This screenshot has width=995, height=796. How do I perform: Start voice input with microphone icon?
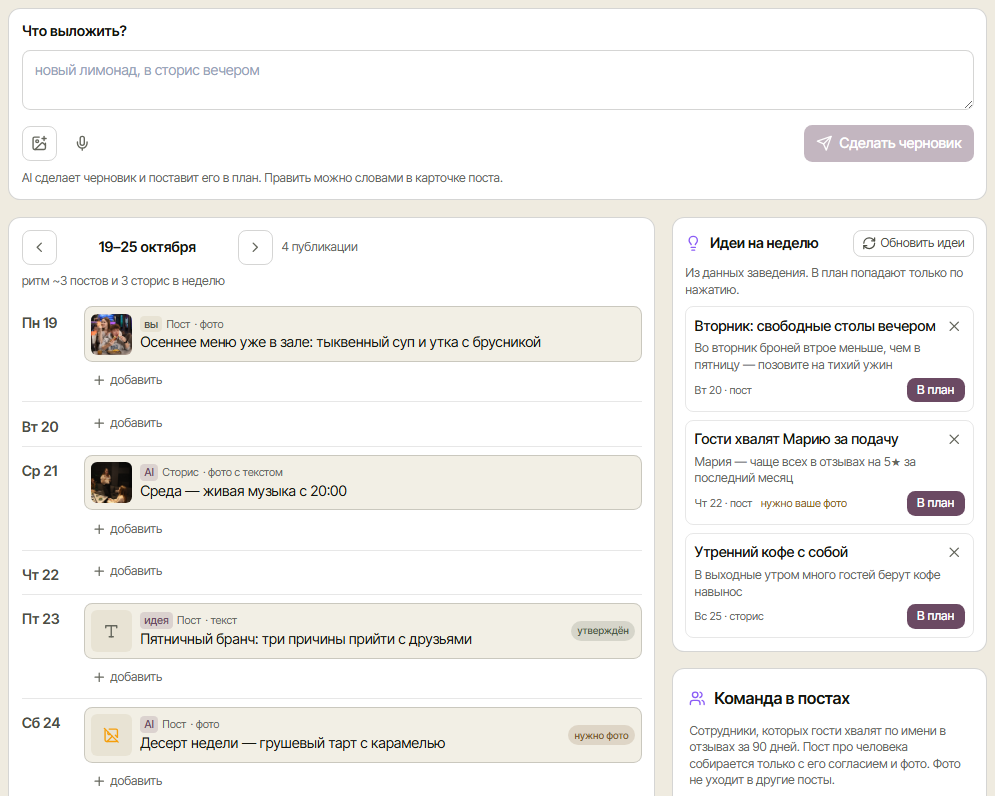click(82, 143)
